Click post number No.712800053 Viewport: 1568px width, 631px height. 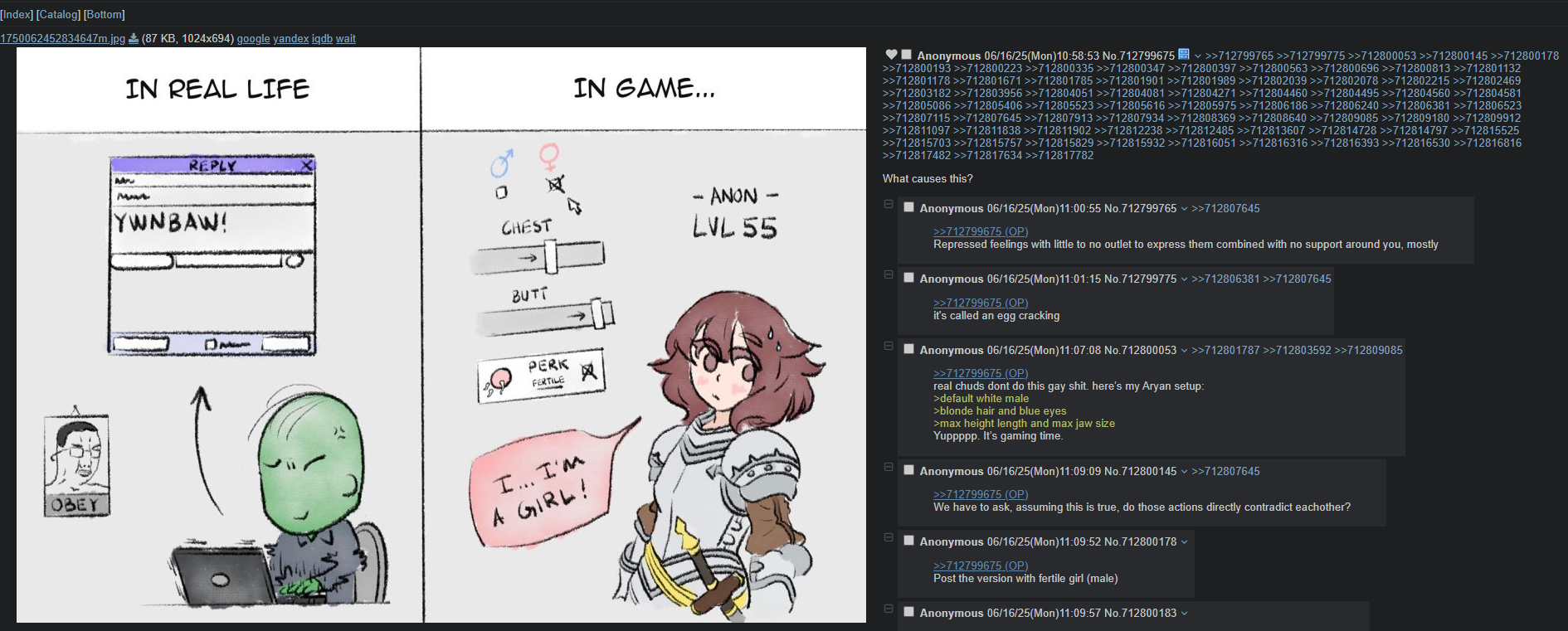click(x=1140, y=351)
